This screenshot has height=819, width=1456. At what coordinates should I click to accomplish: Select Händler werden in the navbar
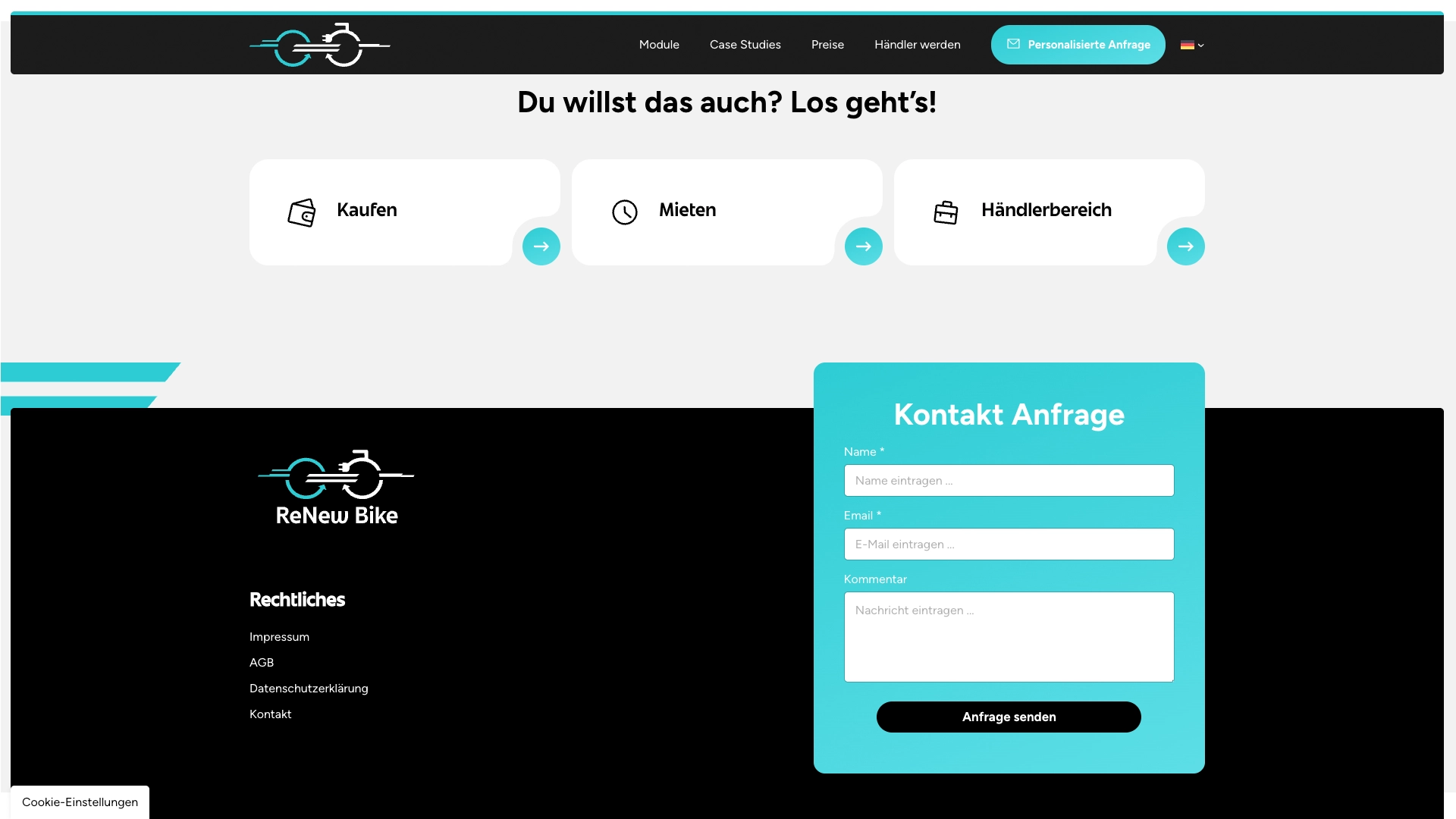[917, 45]
